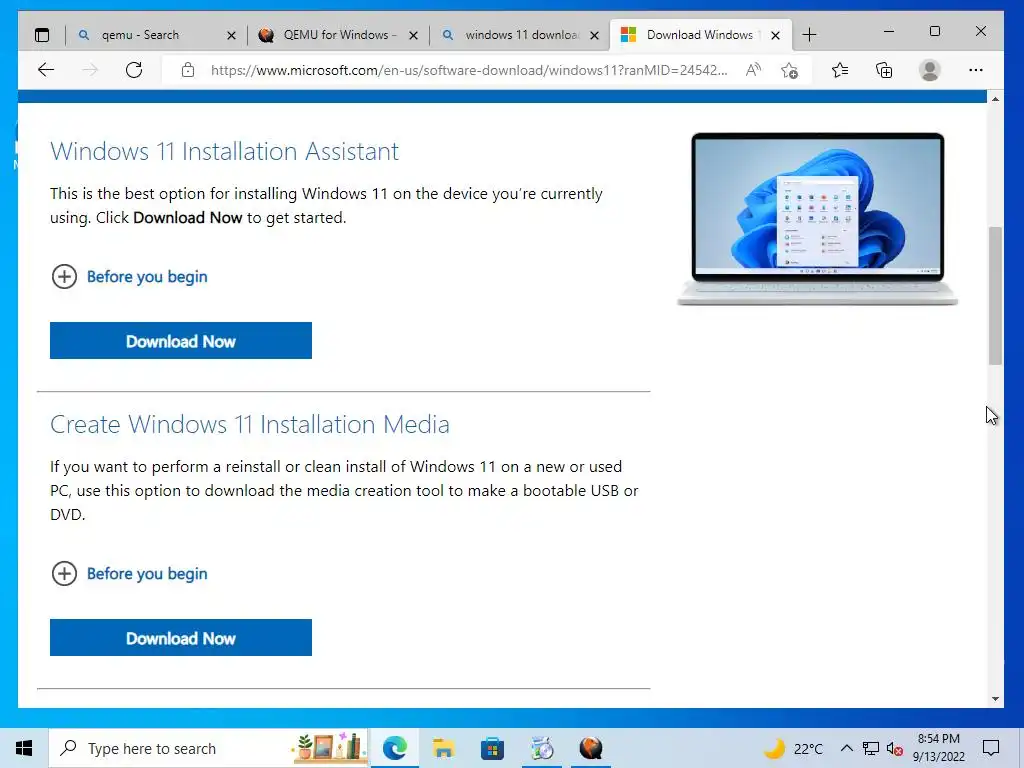Screen dimensions: 1024x768
Task: Open Microsoft Edge from the taskbar
Action: [394, 748]
